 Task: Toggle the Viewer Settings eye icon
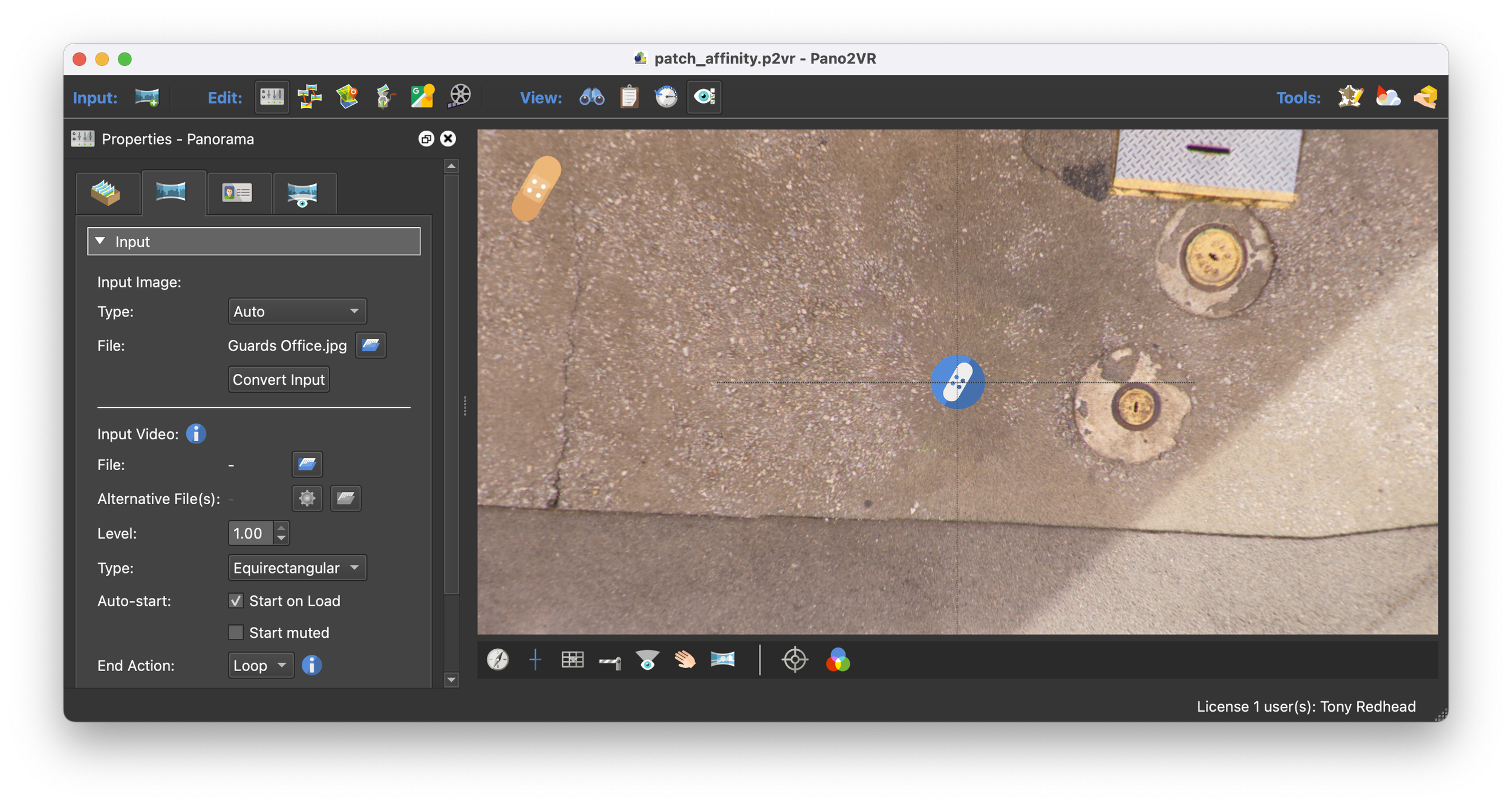tap(704, 97)
